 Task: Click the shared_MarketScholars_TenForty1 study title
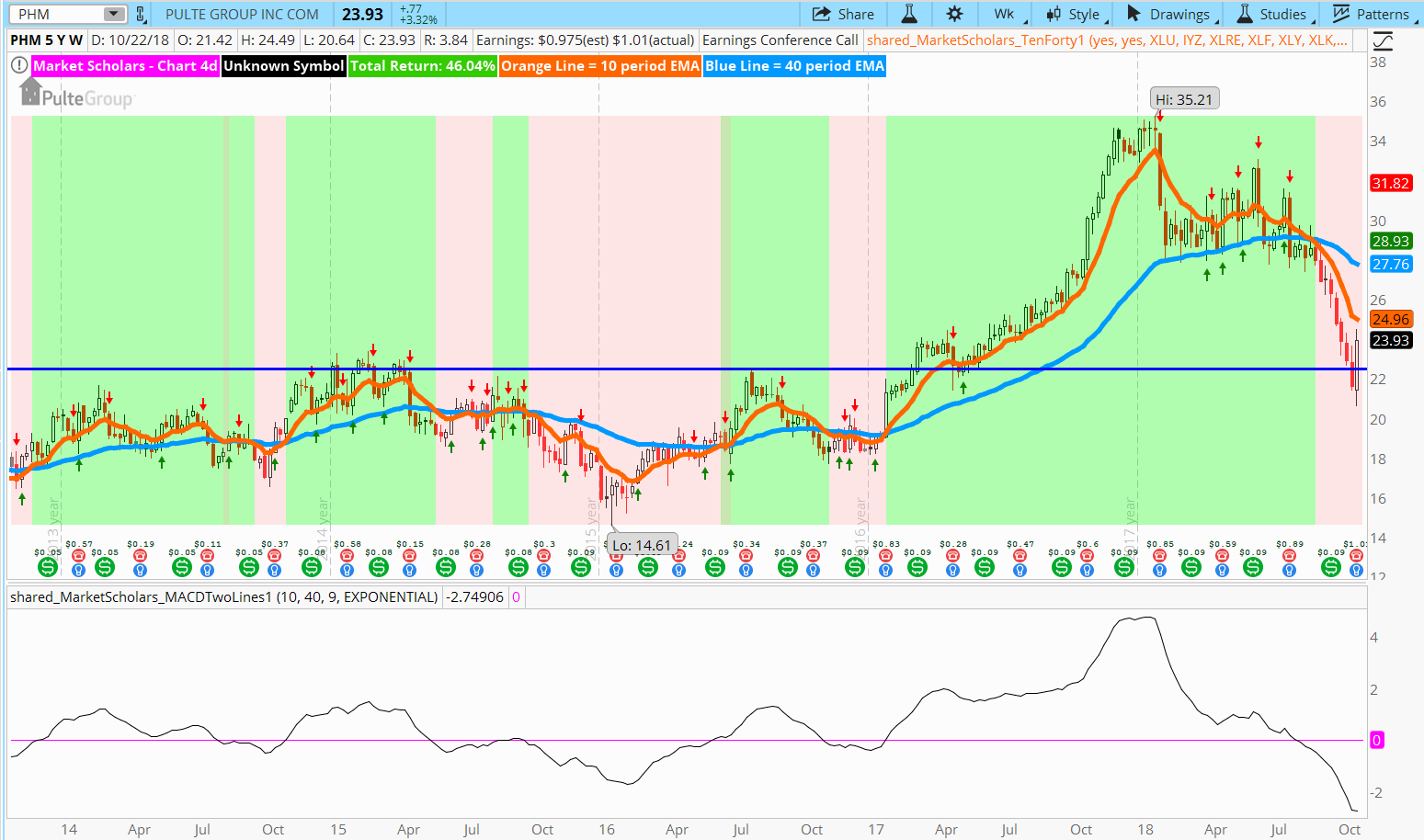[x=1108, y=40]
